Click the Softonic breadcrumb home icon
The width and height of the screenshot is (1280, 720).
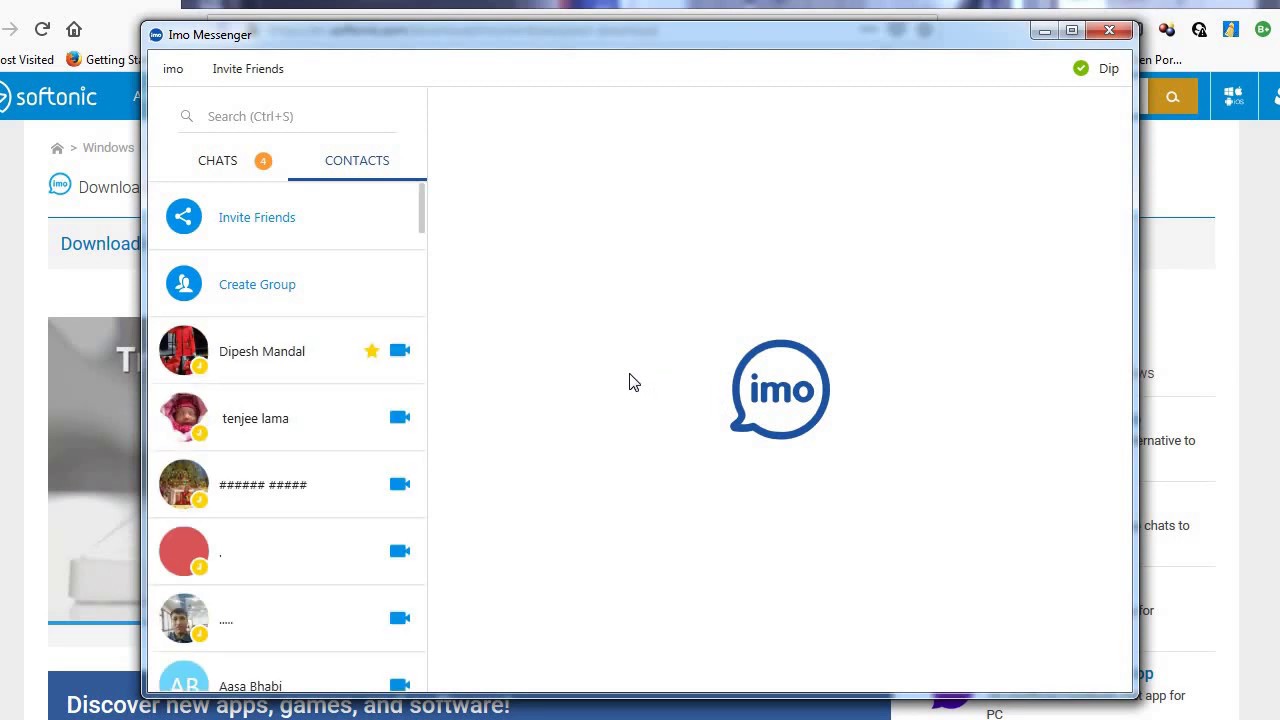57,148
